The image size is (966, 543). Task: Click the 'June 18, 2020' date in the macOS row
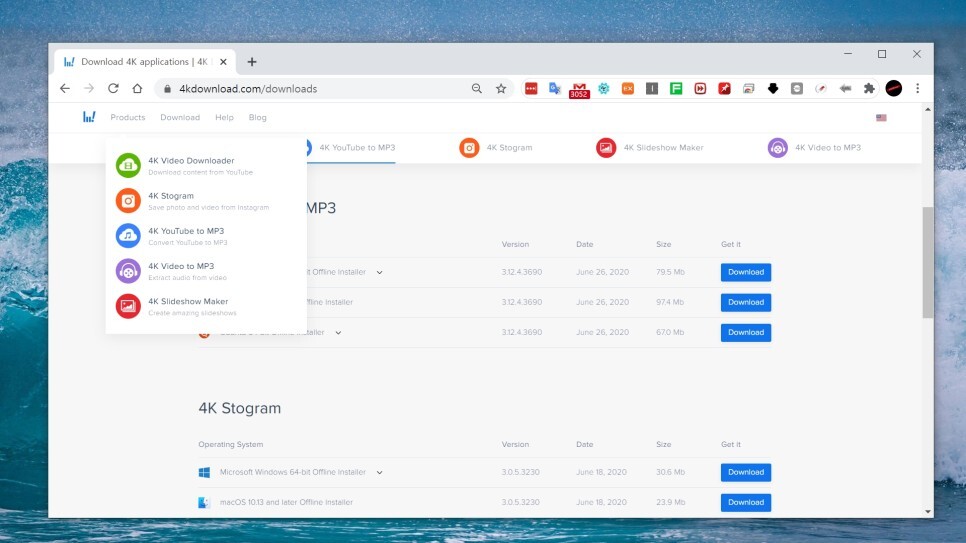click(x=601, y=502)
